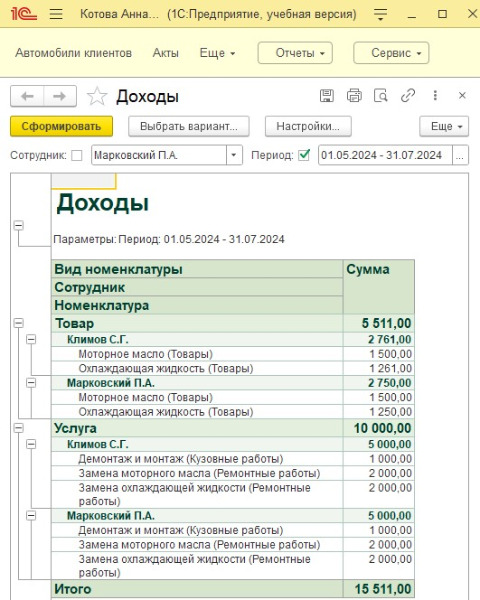Navigate forward with right arrow
This screenshot has height=600, width=480.
pos(60,96)
